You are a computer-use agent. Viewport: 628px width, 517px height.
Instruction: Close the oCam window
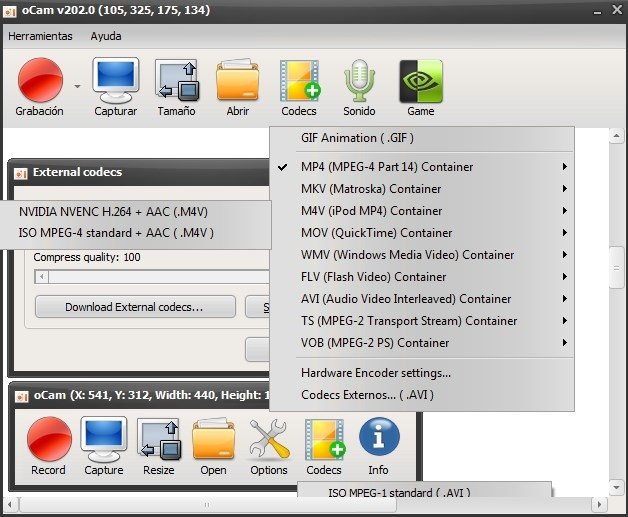coord(617,10)
